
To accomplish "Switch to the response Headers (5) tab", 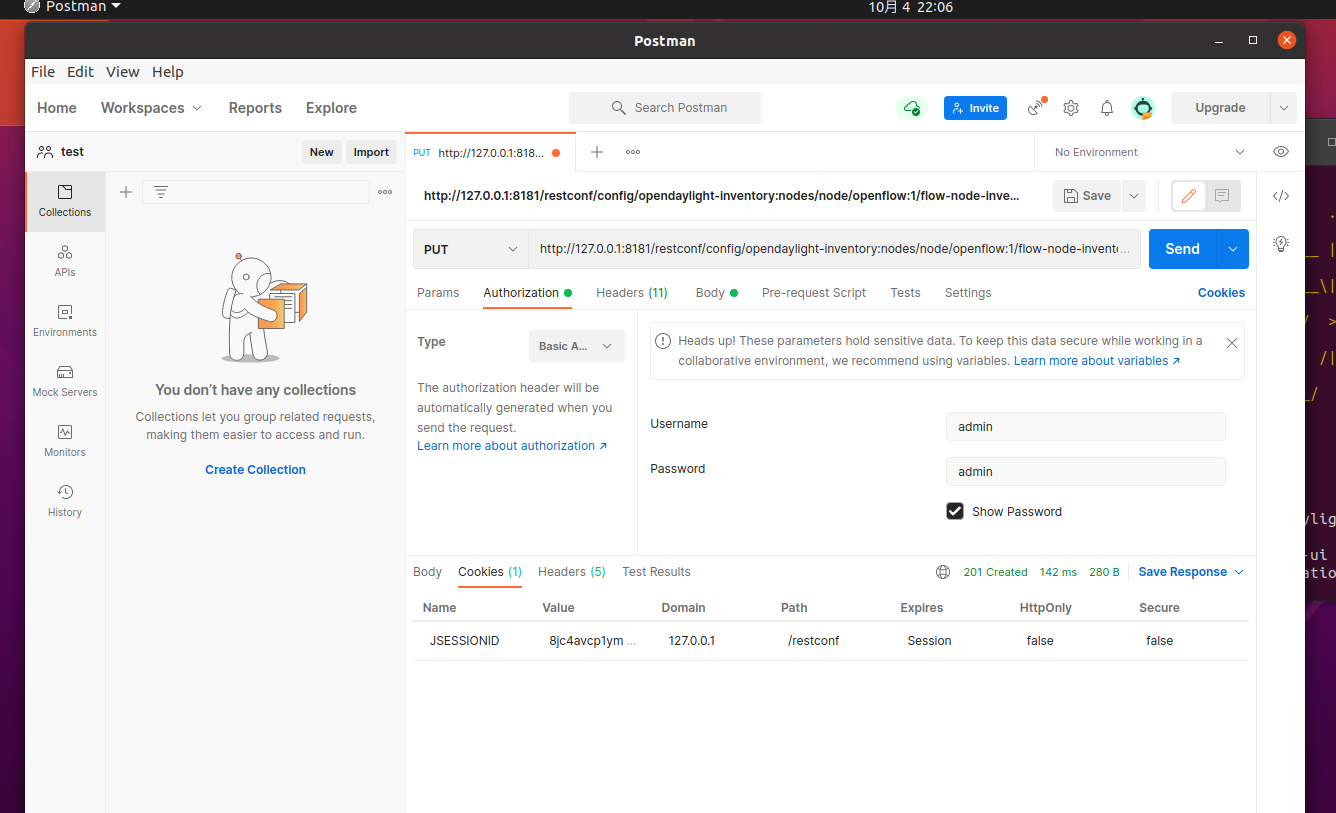I will pos(572,572).
